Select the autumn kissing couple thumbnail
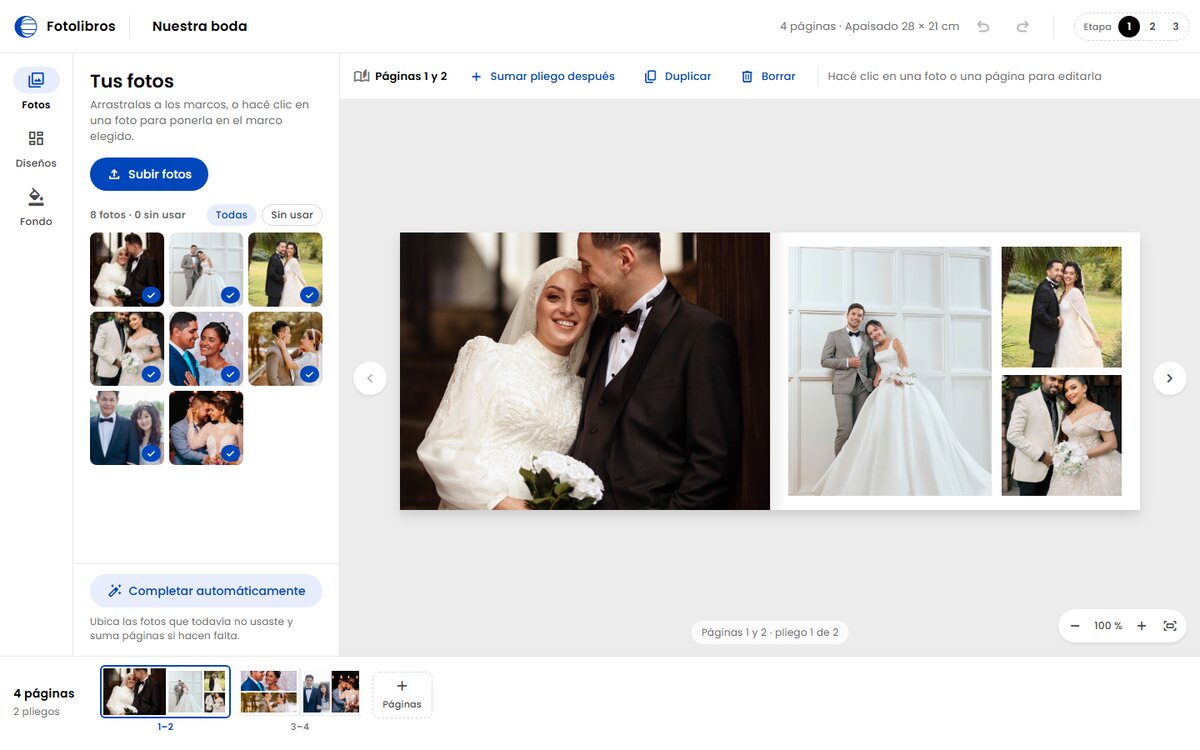This screenshot has height=750, width=1200. 285,348
